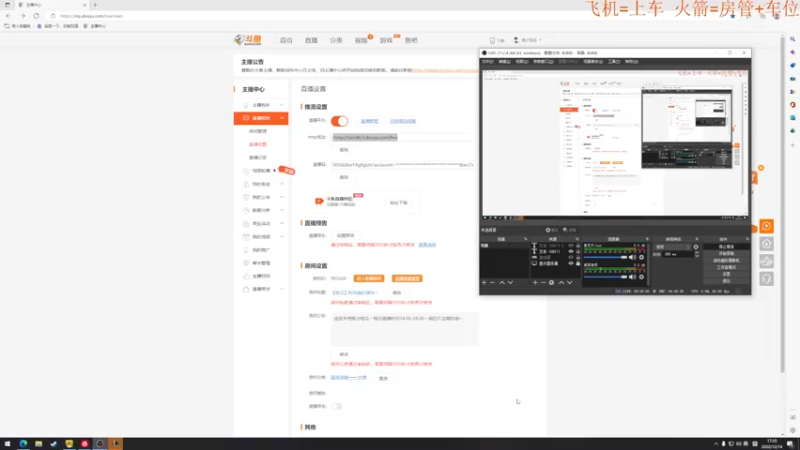Toggle eye icon of second 文本 source
The image size is (800, 450).
(571, 252)
